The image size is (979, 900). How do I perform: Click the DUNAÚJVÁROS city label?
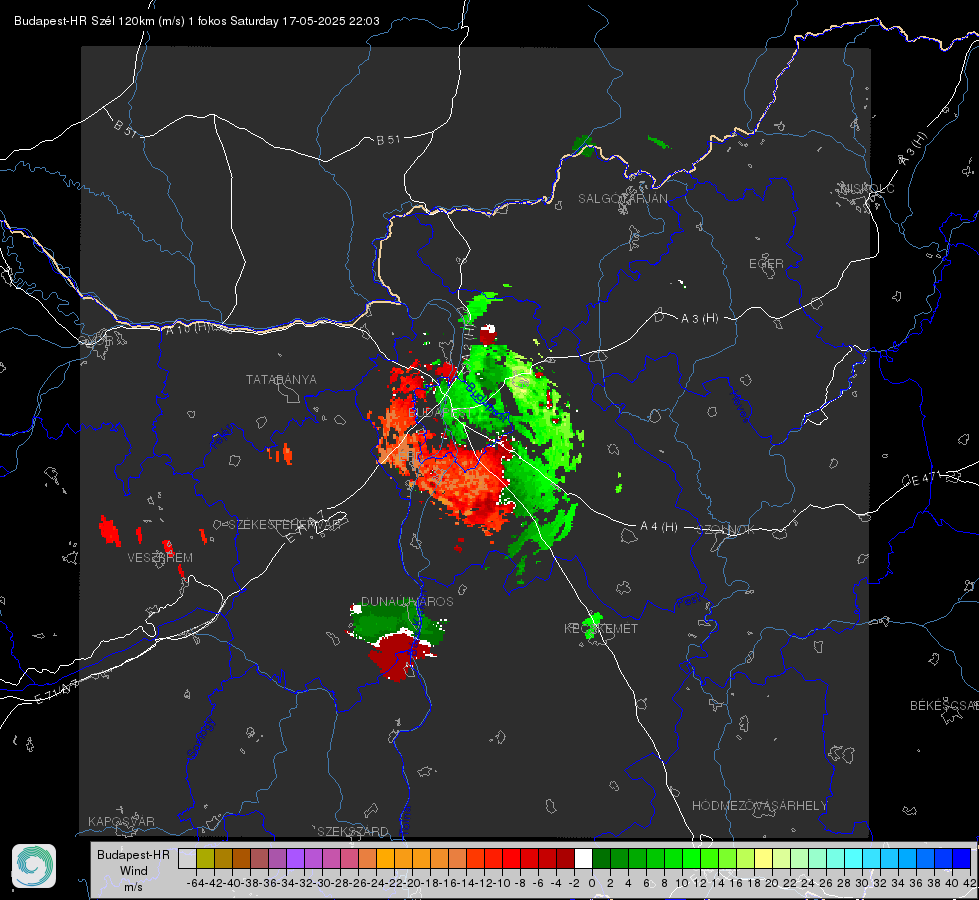(x=407, y=601)
